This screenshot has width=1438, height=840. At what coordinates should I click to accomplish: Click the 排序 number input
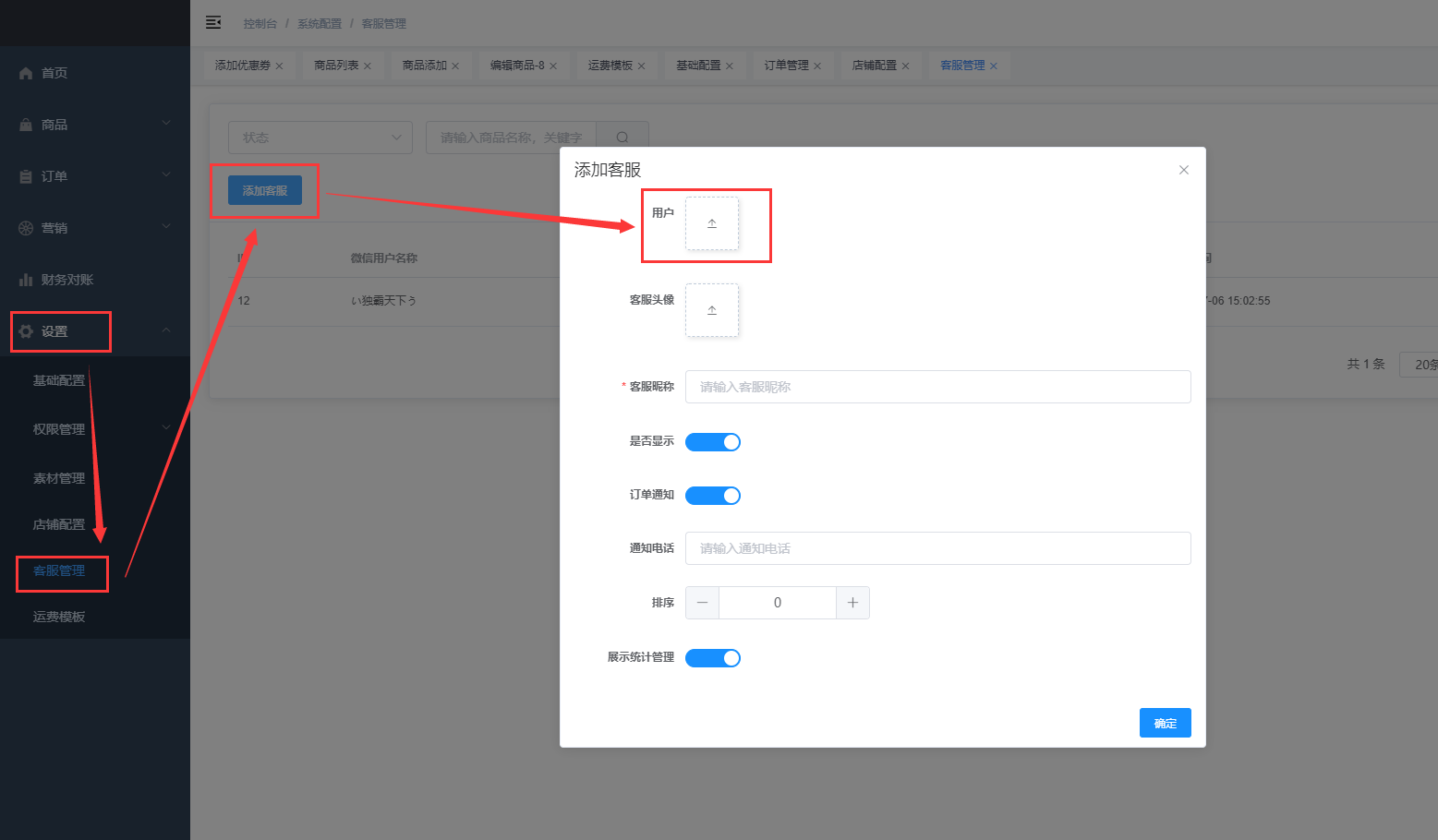(x=778, y=603)
